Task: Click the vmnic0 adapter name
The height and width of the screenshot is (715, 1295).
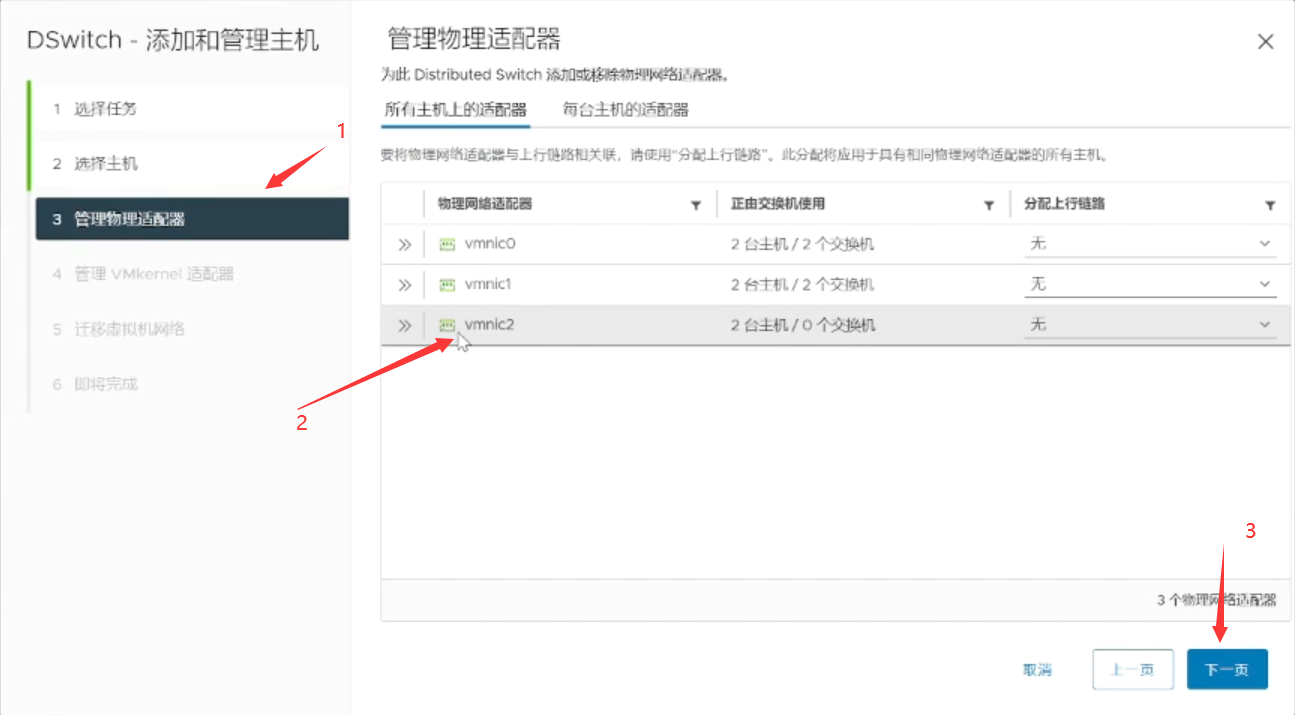Action: pos(490,243)
